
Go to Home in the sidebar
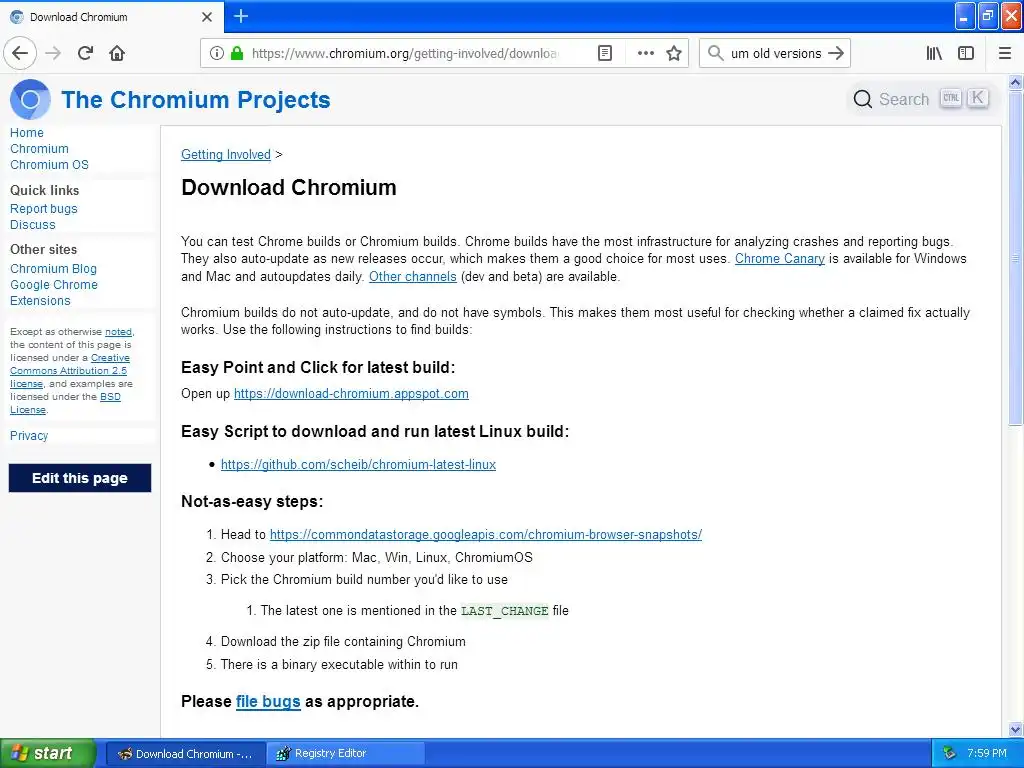point(27,133)
